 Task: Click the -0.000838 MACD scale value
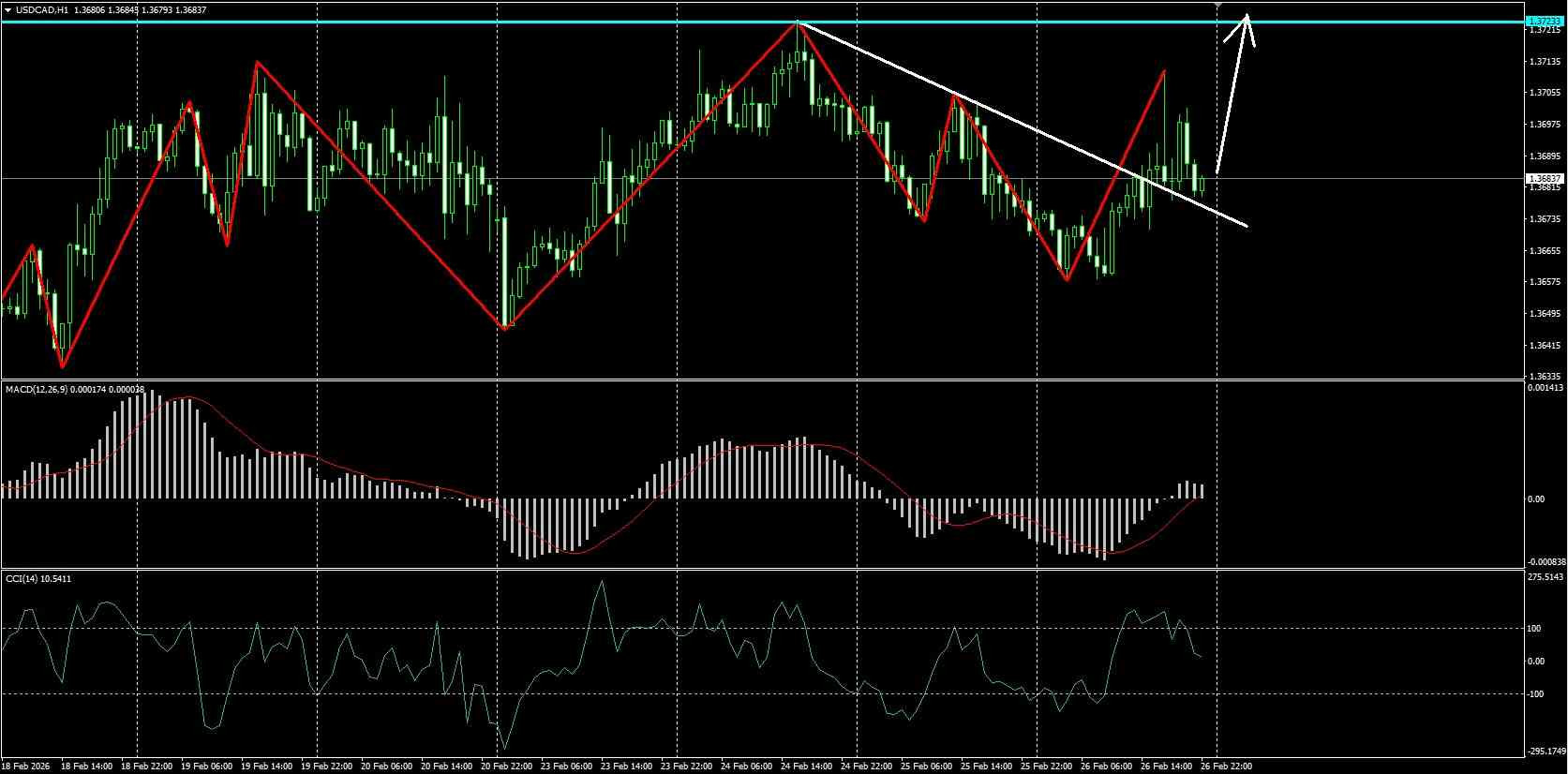tap(1546, 562)
